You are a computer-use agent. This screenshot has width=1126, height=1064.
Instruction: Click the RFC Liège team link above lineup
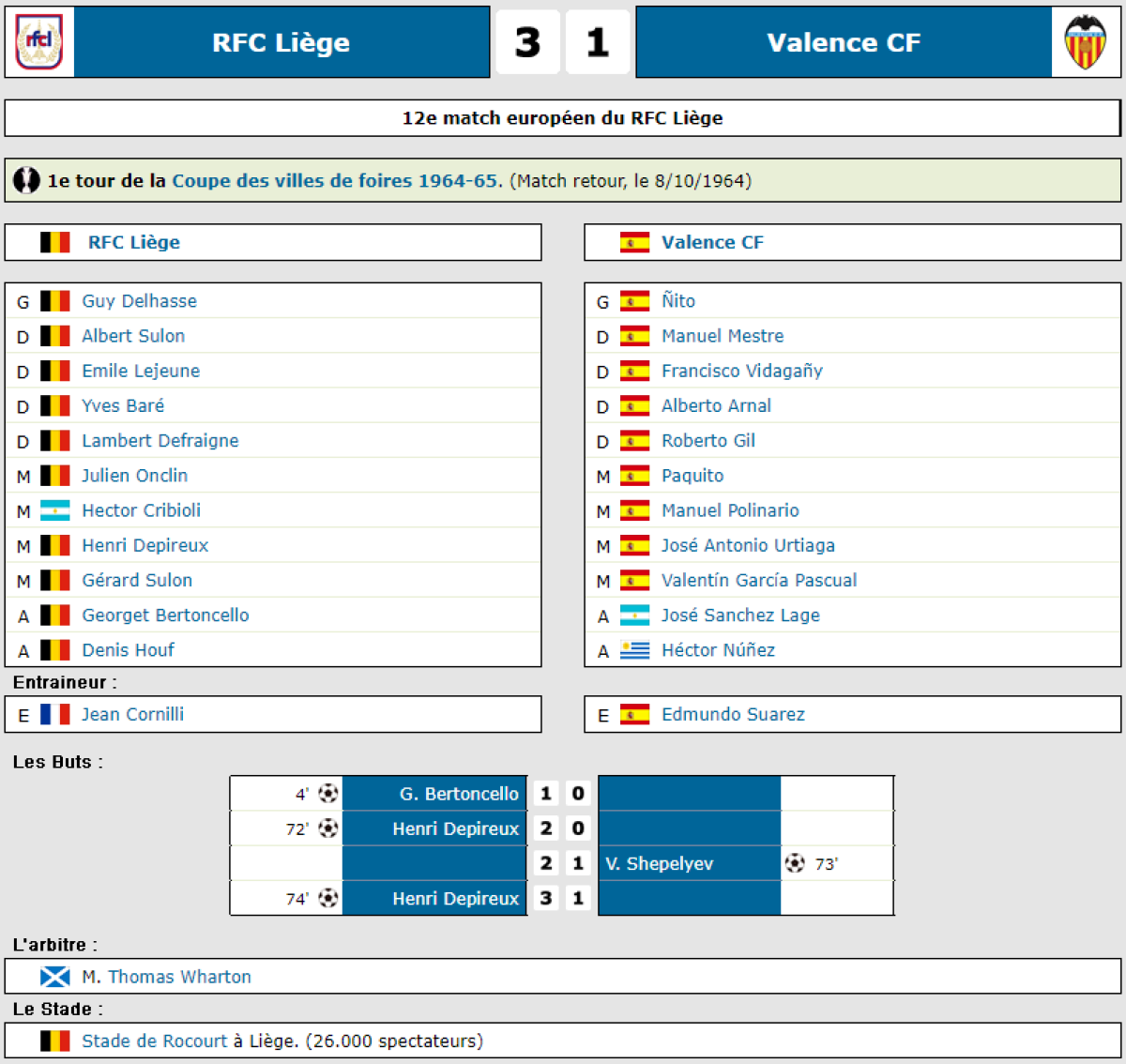coord(133,242)
